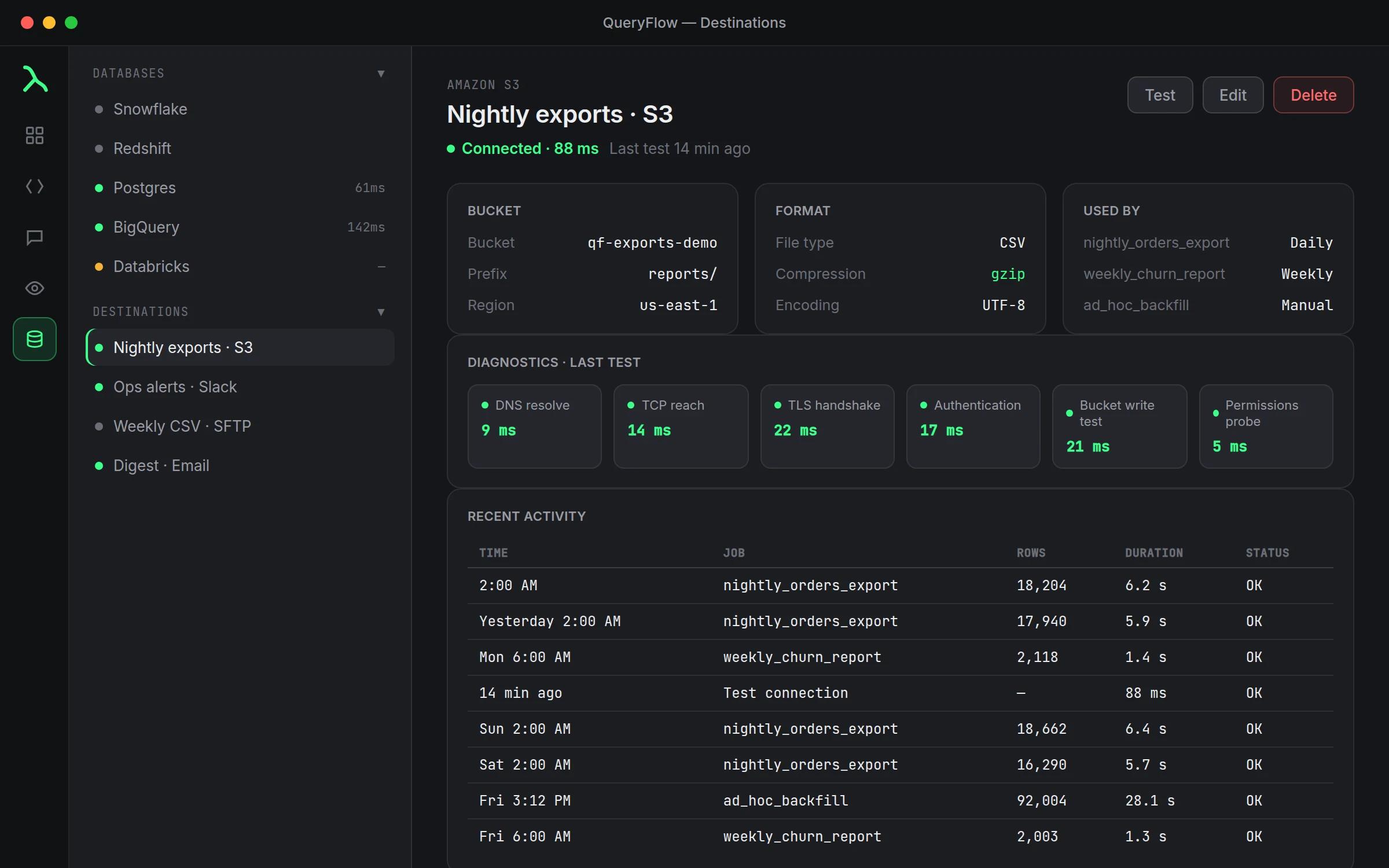Viewport: 1389px width, 868px height.
Task: Select the Fri 3:12 PM ad_hoc_backfill row
Action: tap(900, 801)
